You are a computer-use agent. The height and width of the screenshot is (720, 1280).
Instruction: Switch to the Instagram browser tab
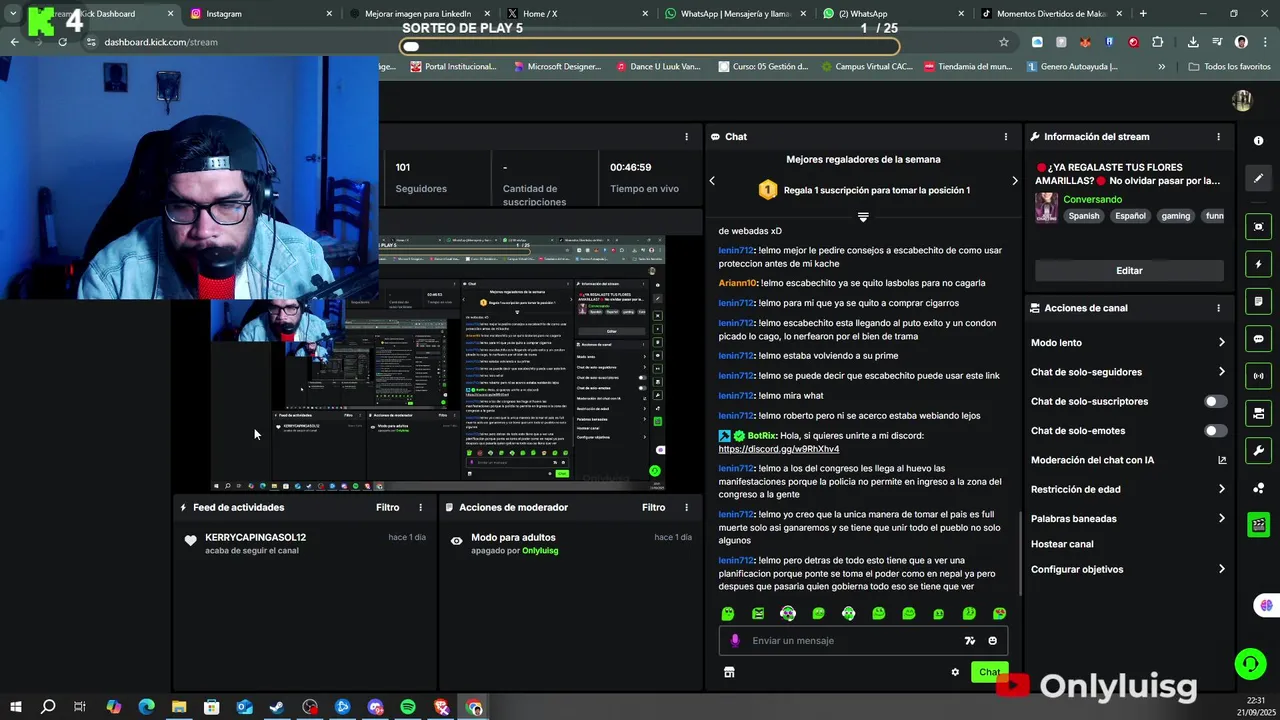pos(260,14)
